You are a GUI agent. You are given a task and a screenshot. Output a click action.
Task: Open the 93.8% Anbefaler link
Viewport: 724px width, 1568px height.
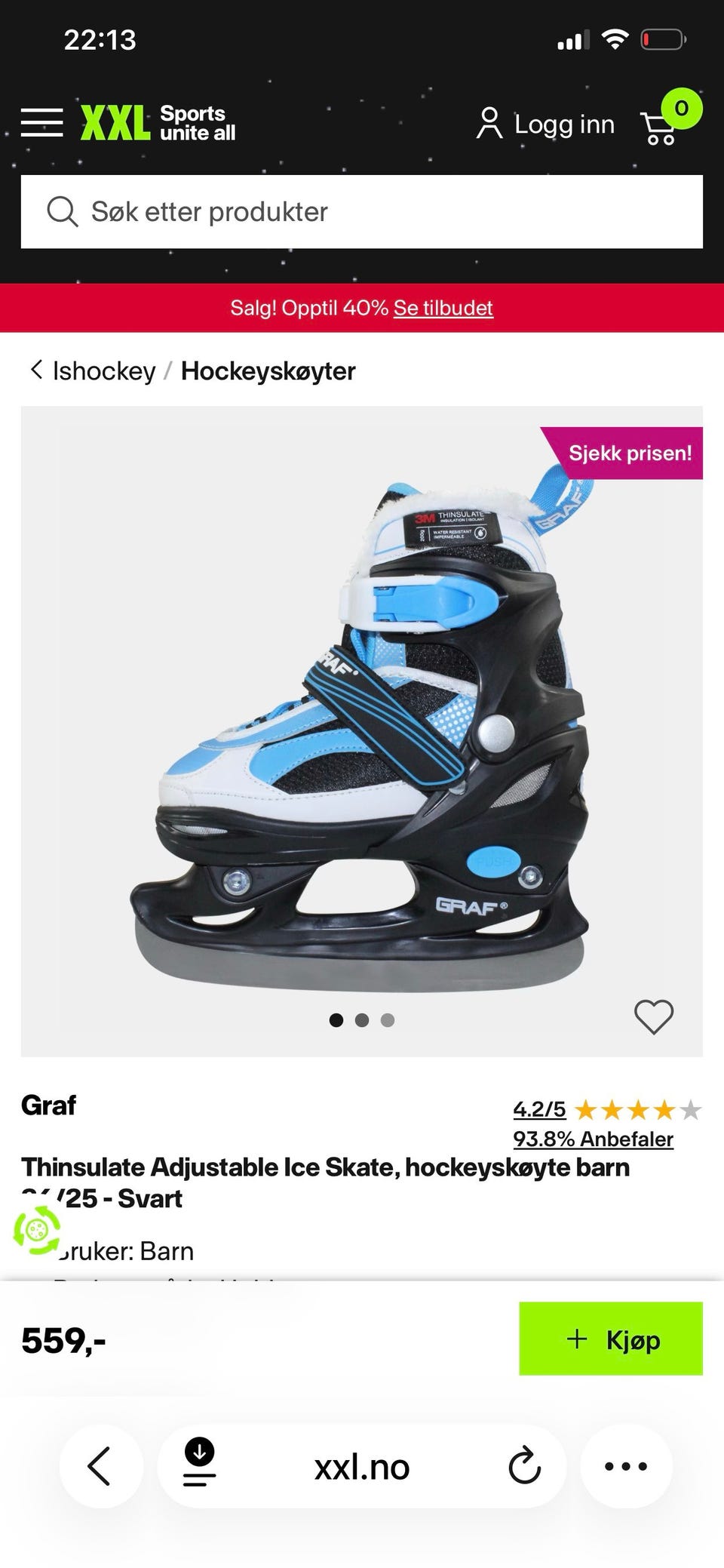tap(594, 1139)
